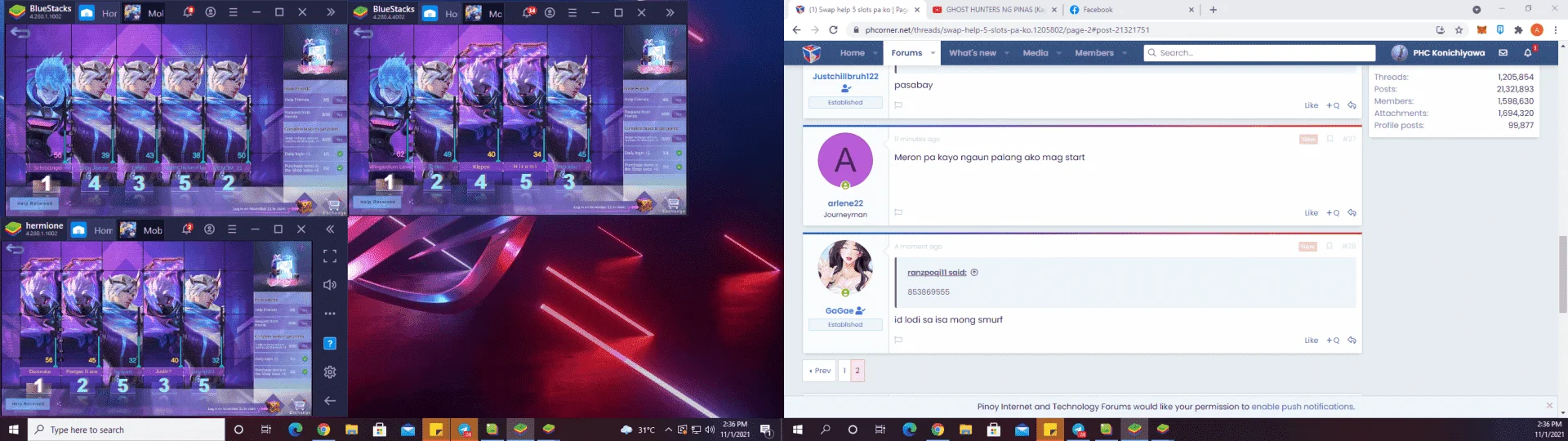Image resolution: width=1568 pixels, height=441 pixels.
Task: Expand Home dropdown arrow in navbar
Action: (x=875, y=53)
